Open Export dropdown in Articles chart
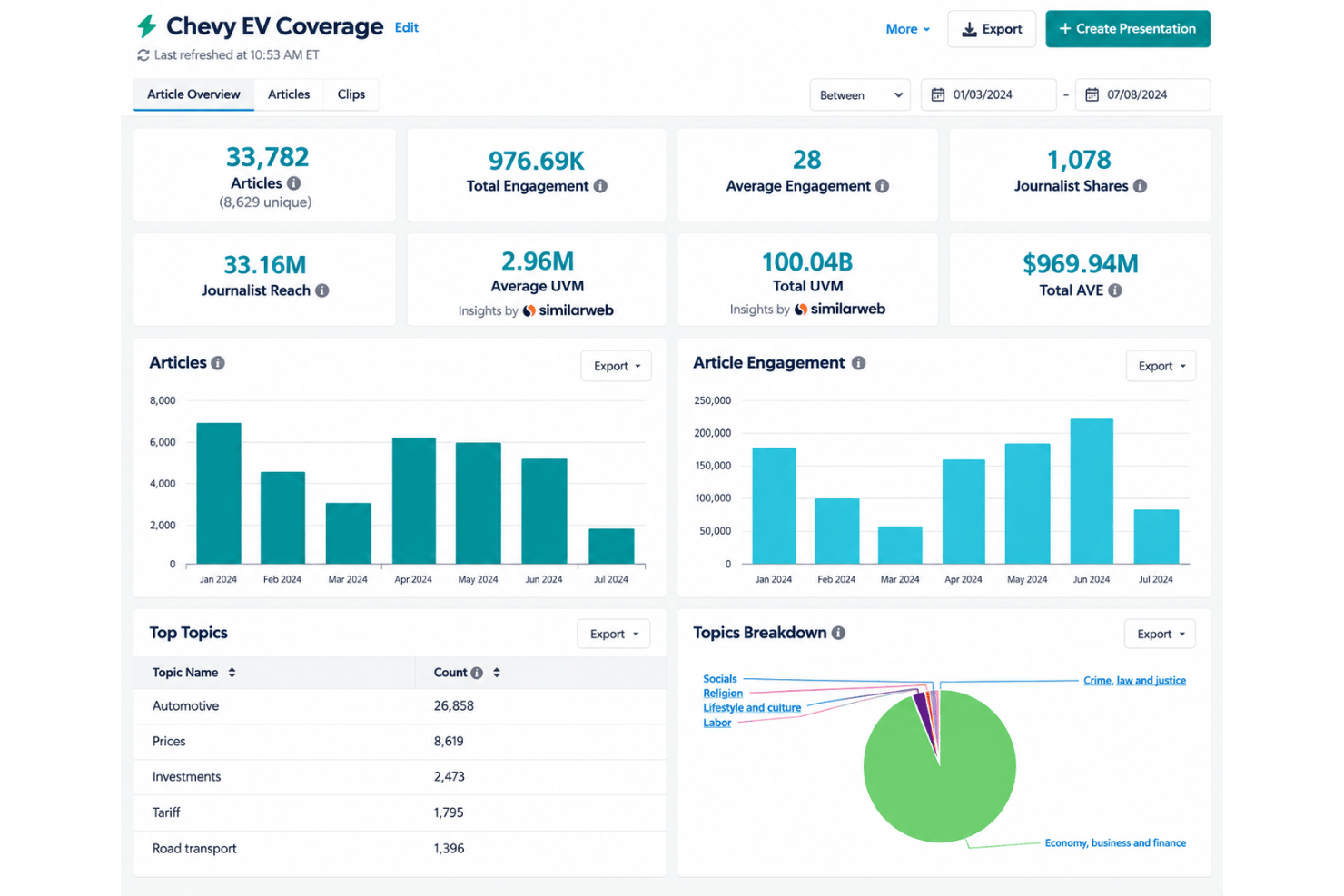 click(x=617, y=366)
